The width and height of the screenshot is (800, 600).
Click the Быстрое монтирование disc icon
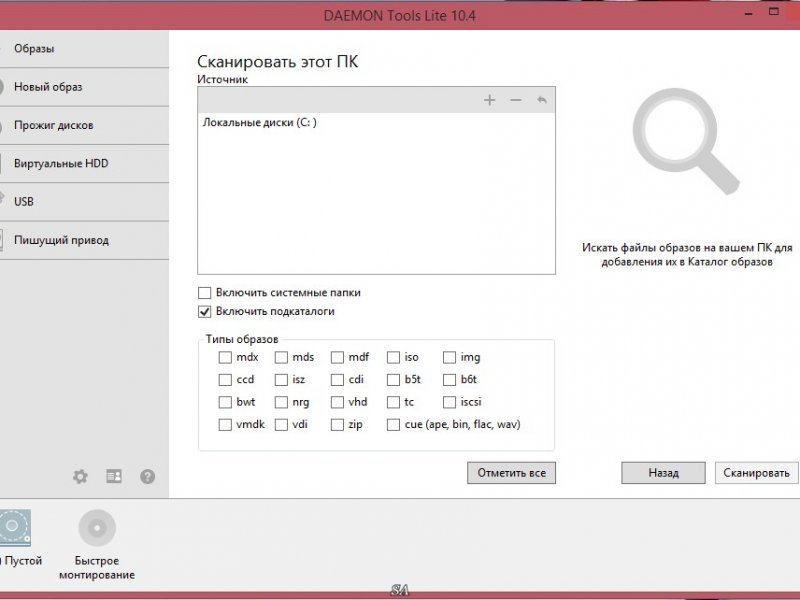[97, 528]
